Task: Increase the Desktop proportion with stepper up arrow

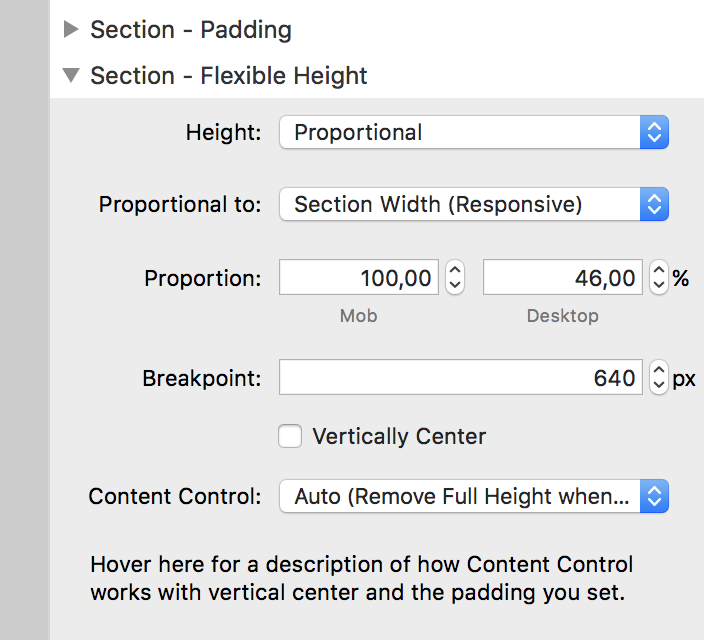Action: [x=659, y=271]
